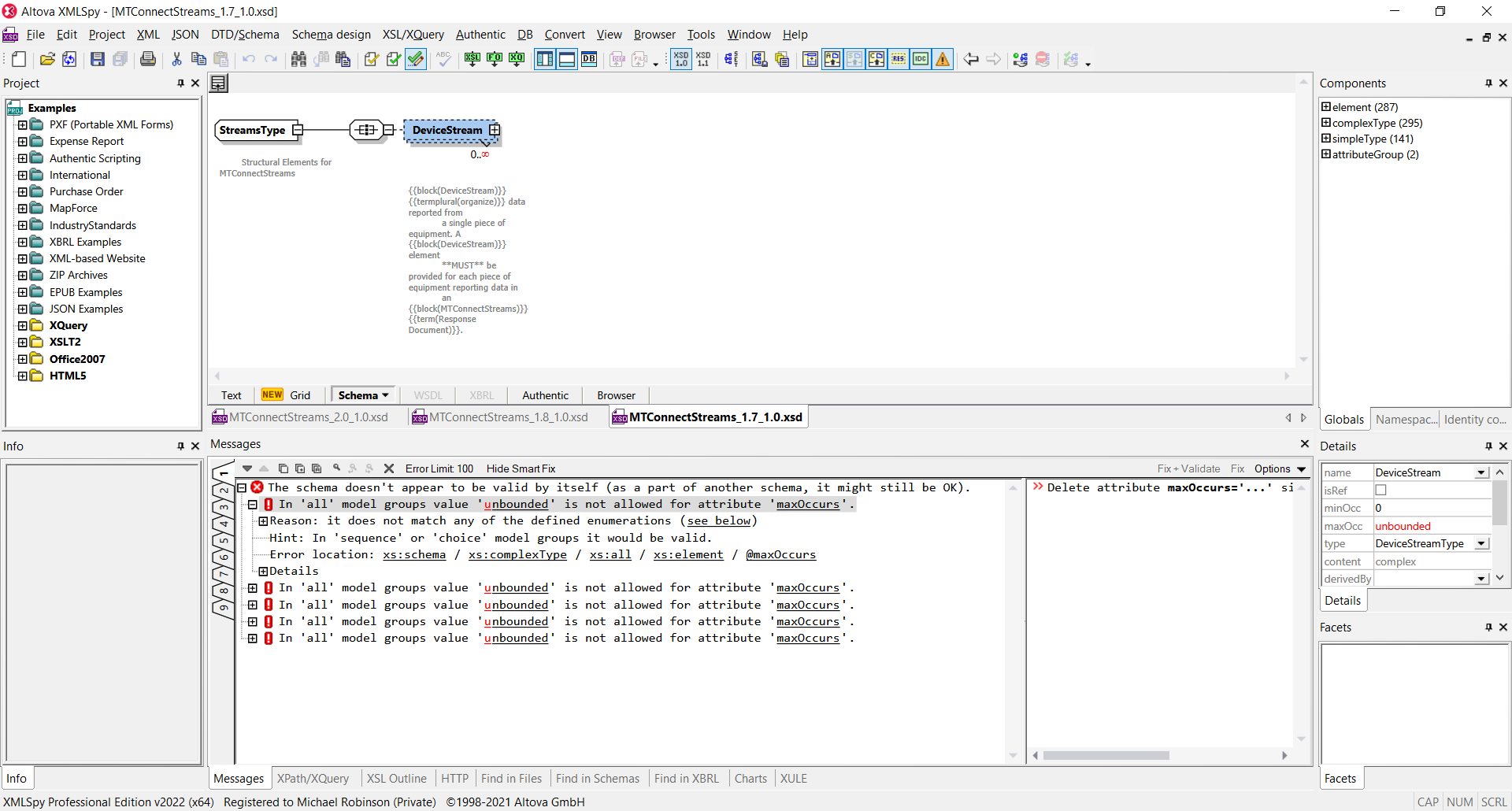Expand the Purchase Order project folder
The height and width of the screenshot is (811, 1512).
click(22, 191)
